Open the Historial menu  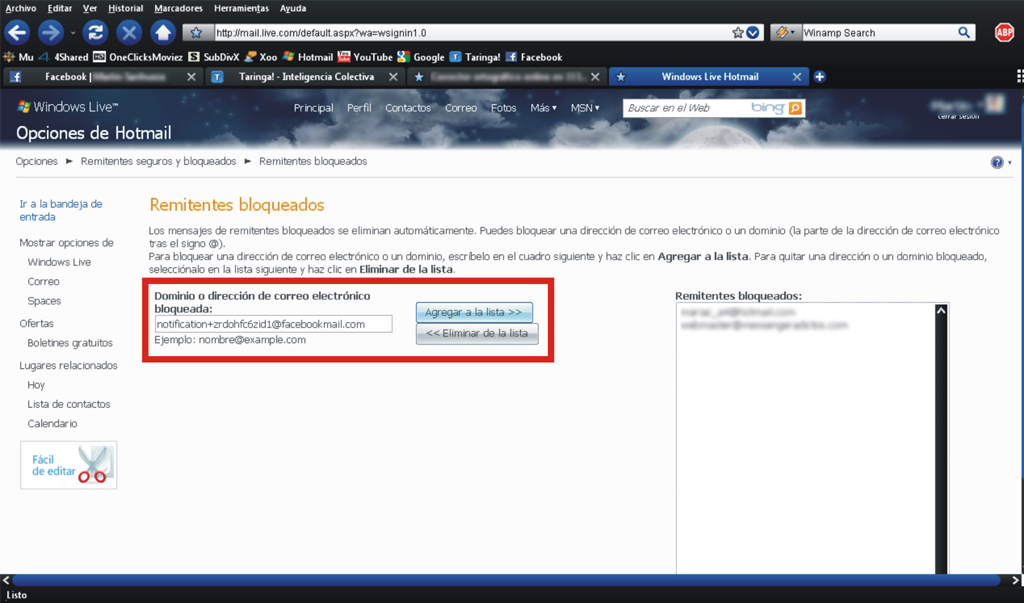[x=125, y=8]
